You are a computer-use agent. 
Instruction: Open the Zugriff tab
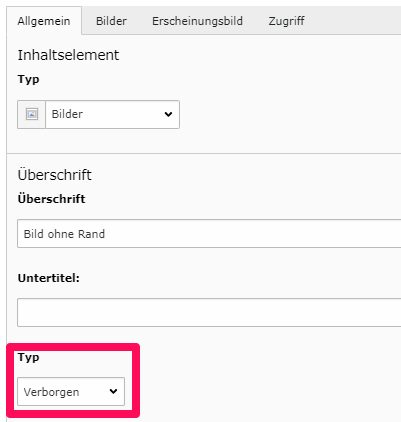click(286, 21)
